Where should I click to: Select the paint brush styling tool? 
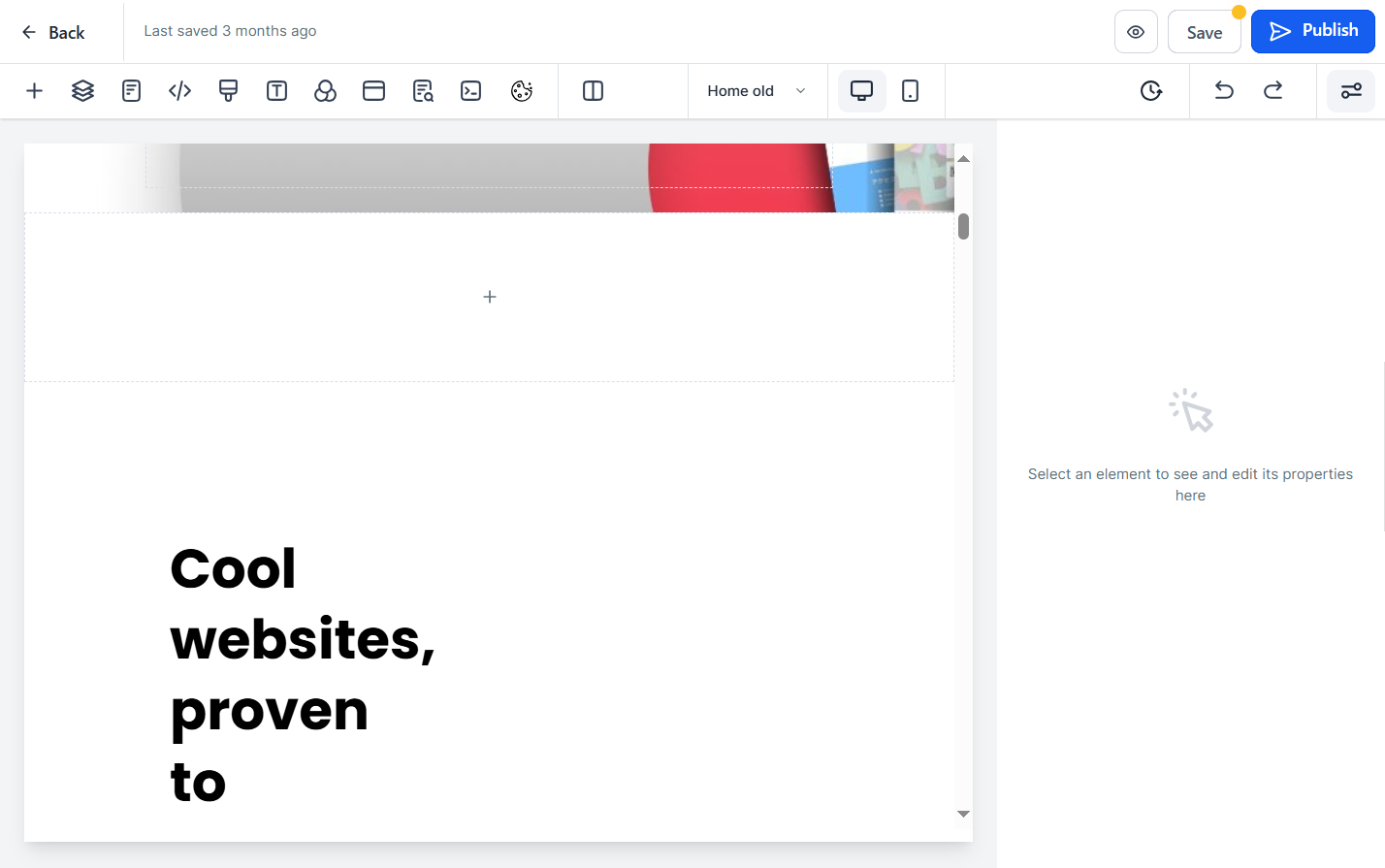tap(228, 91)
